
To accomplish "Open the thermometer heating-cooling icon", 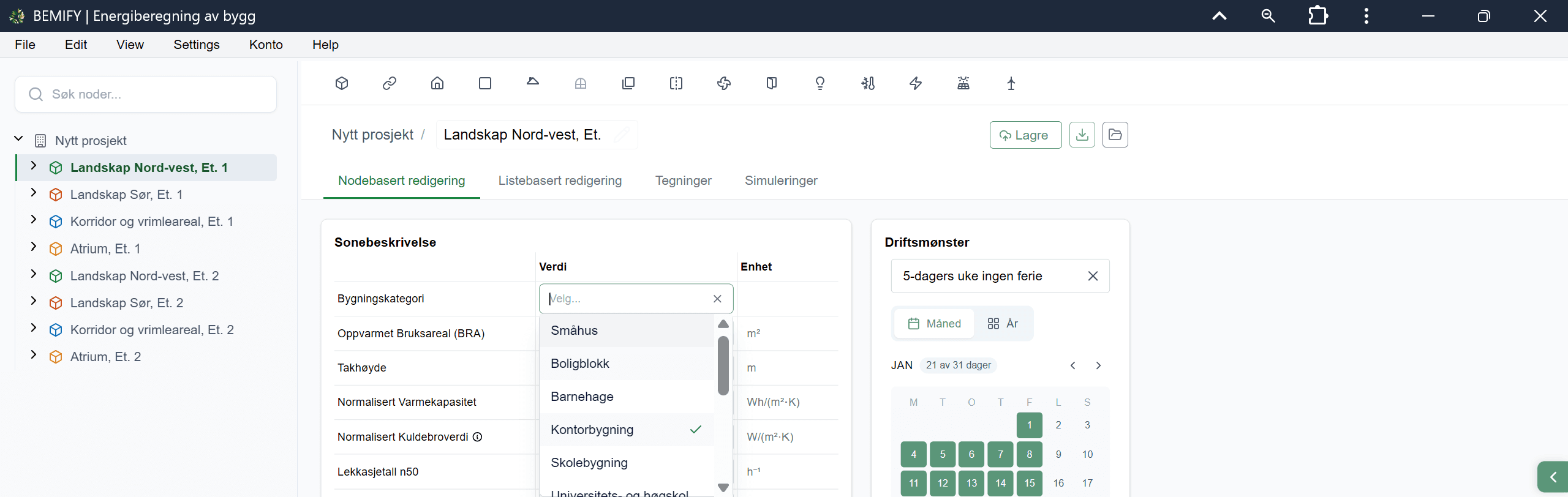I will [x=868, y=83].
